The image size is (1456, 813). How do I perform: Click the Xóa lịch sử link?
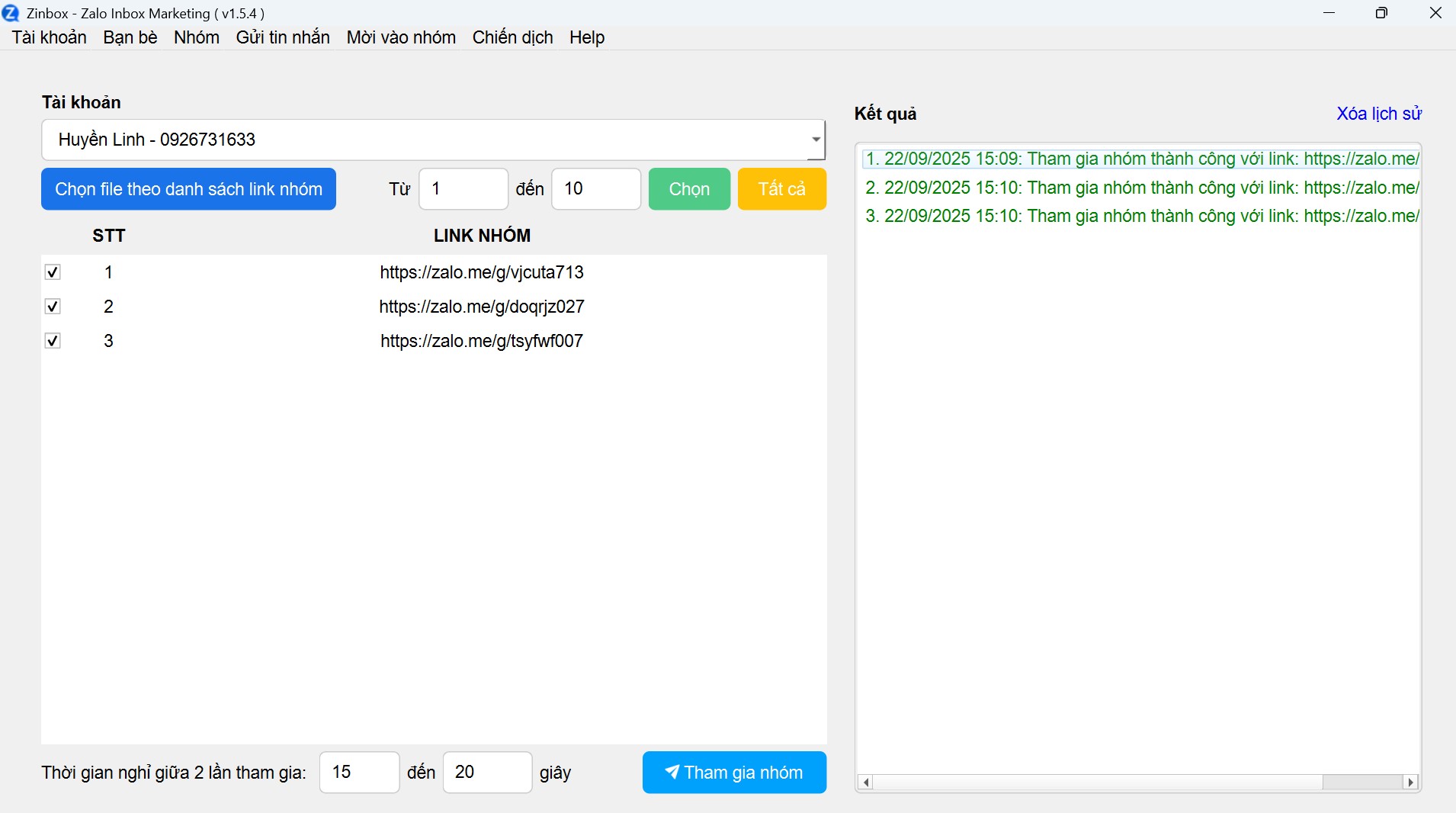pyautogui.click(x=1378, y=114)
